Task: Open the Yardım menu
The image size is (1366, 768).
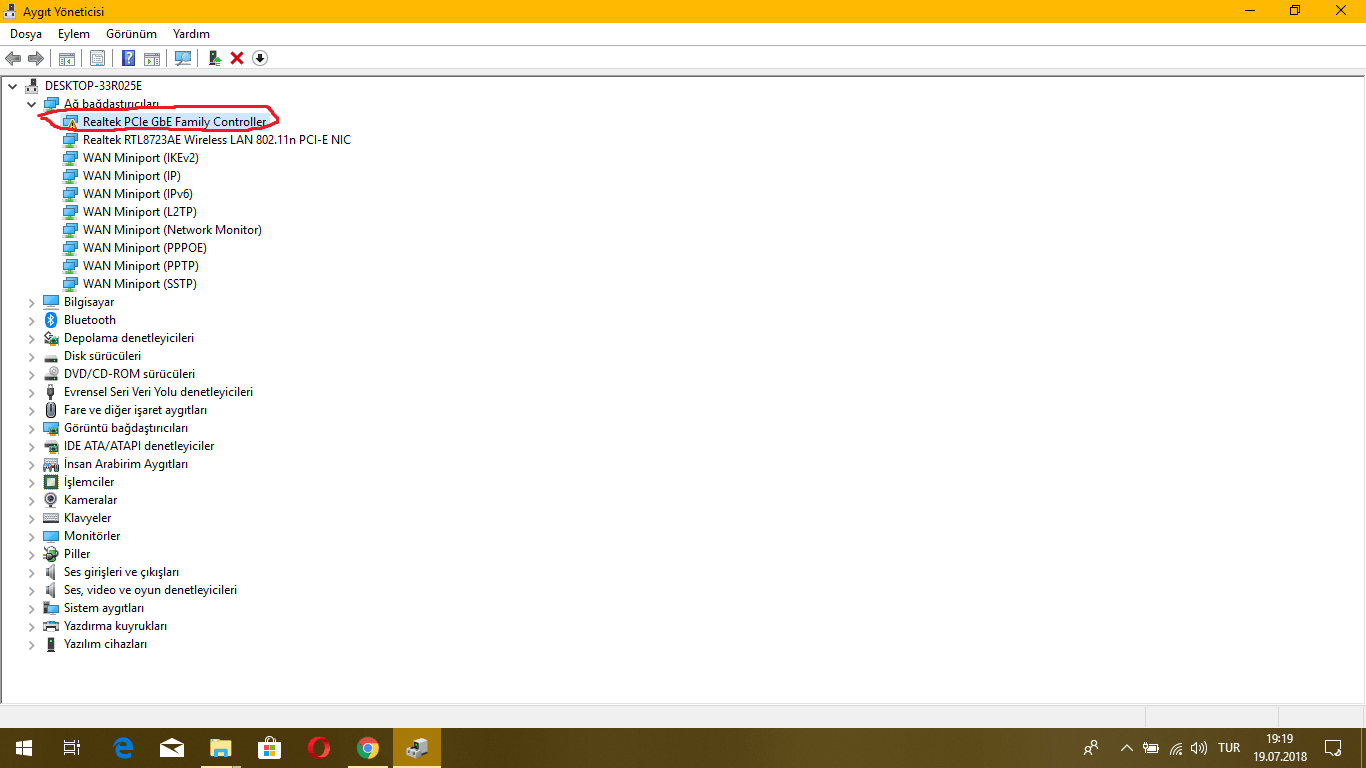Action: [x=191, y=34]
